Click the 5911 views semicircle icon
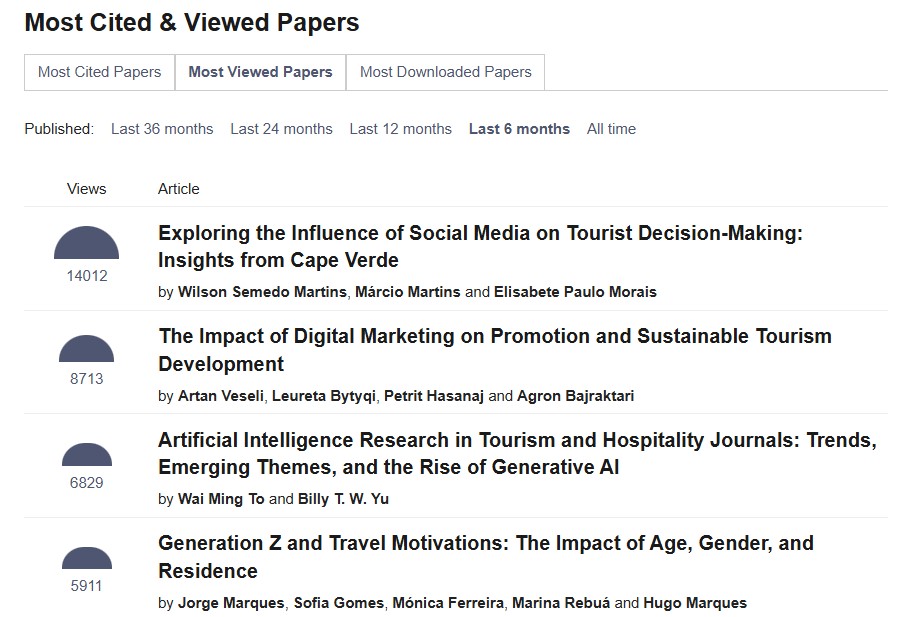 click(86, 558)
